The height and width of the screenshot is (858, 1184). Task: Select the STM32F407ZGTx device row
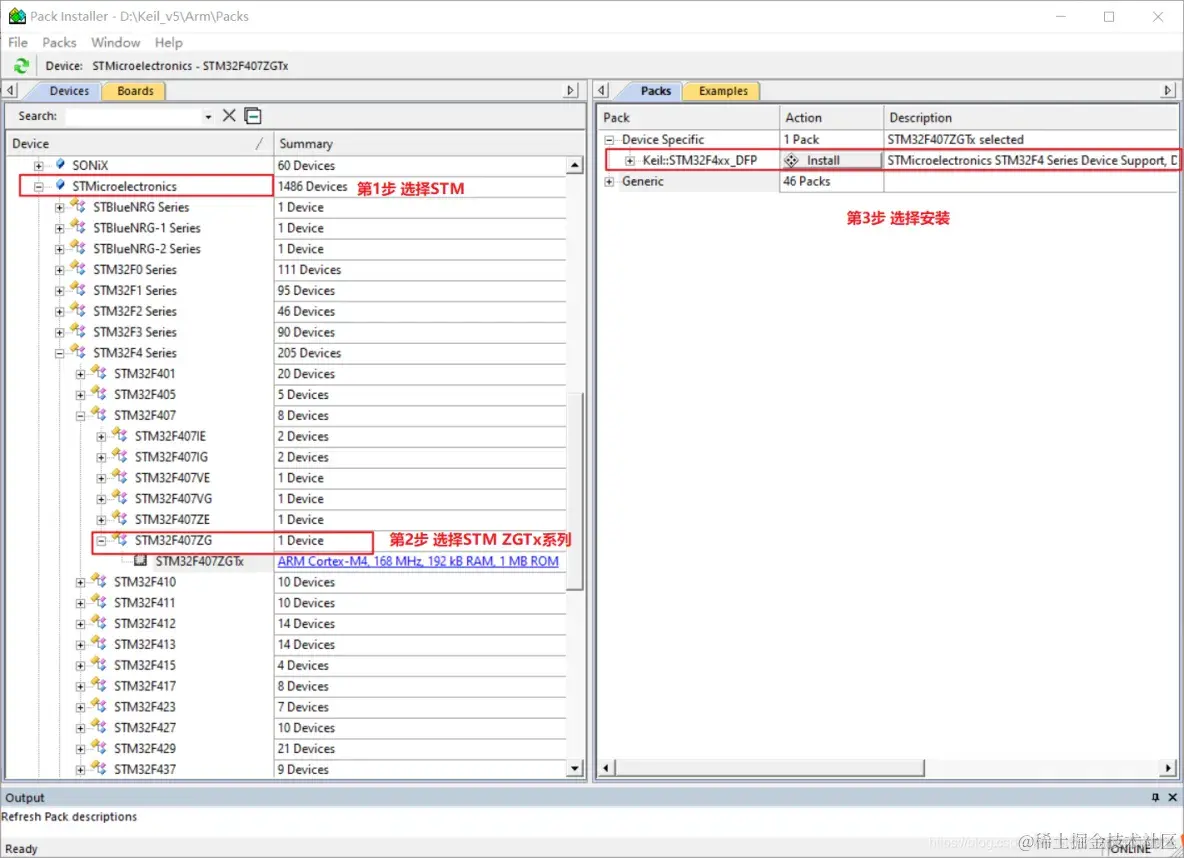(199, 561)
